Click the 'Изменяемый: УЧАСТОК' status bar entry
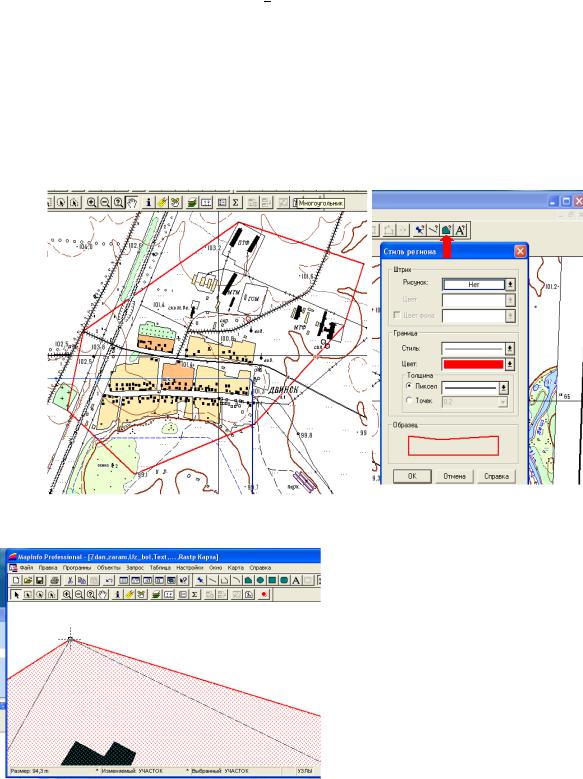583x779 pixels. click(x=132, y=771)
